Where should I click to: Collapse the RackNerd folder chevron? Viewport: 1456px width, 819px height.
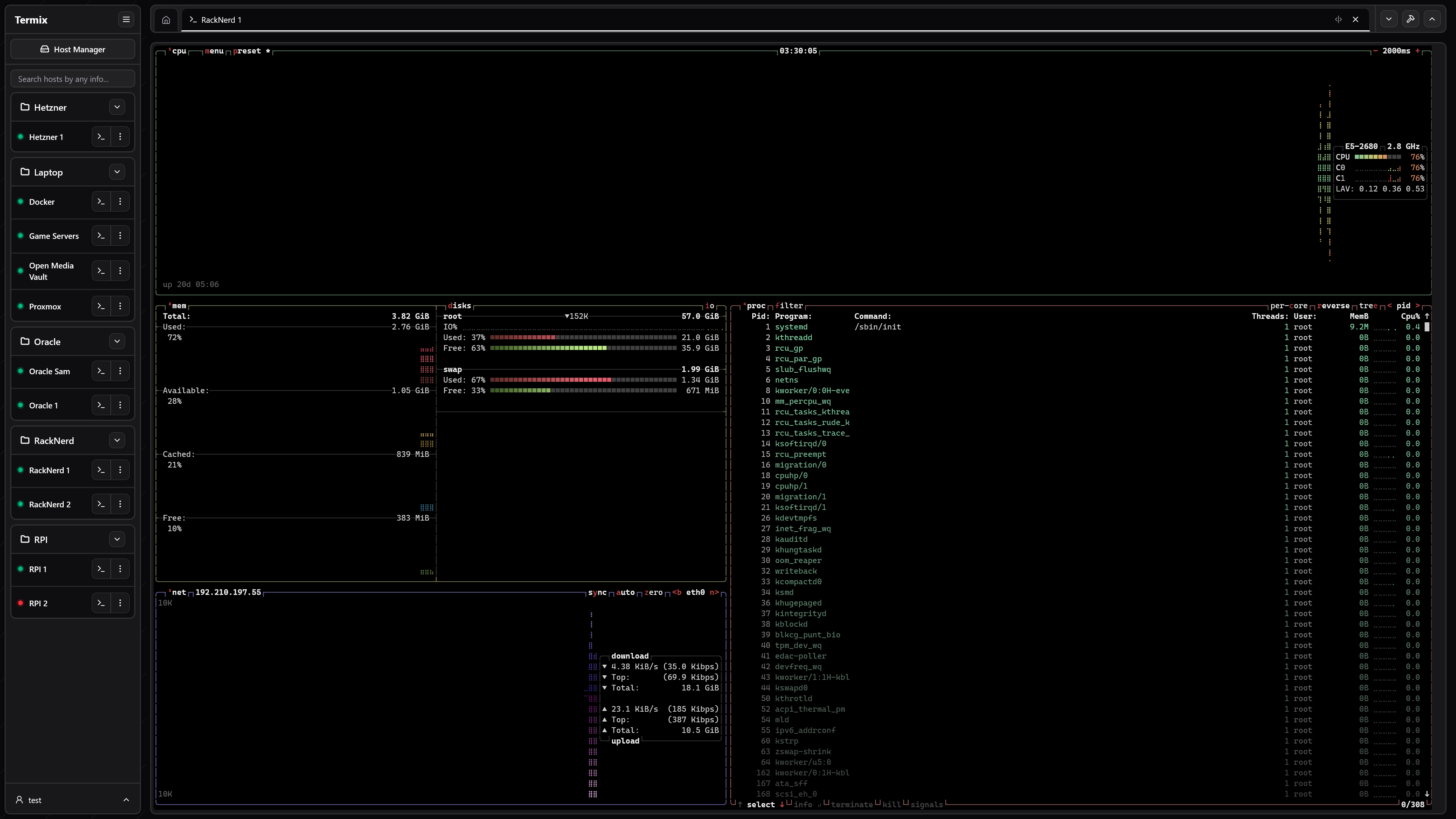[x=117, y=440]
